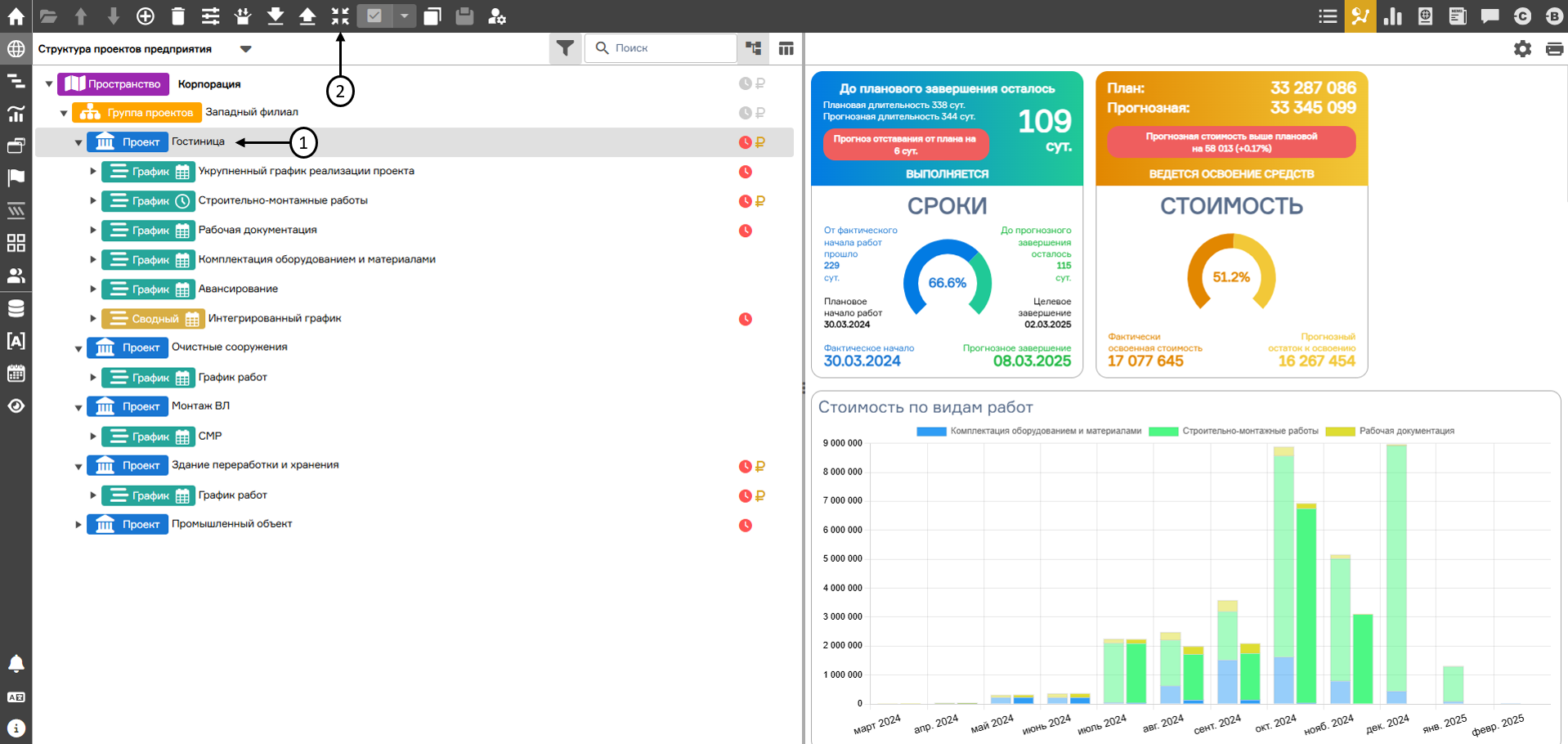Collapse the Гостиница project node
The image size is (1568, 744).
click(x=78, y=142)
